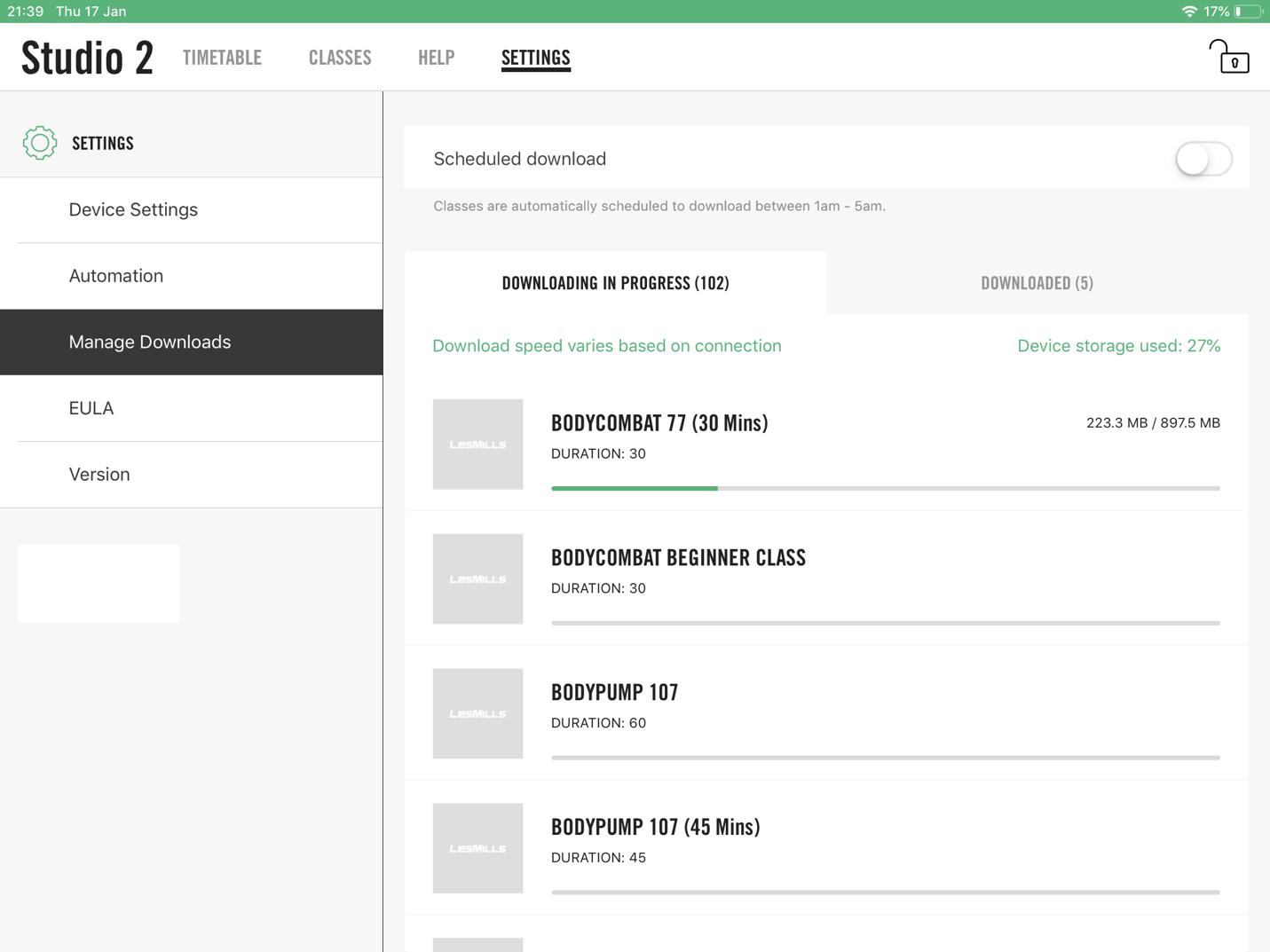This screenshot has height=952, width=1270.
Task: Click the green Settings gear icon
Action: click(40, 143)
